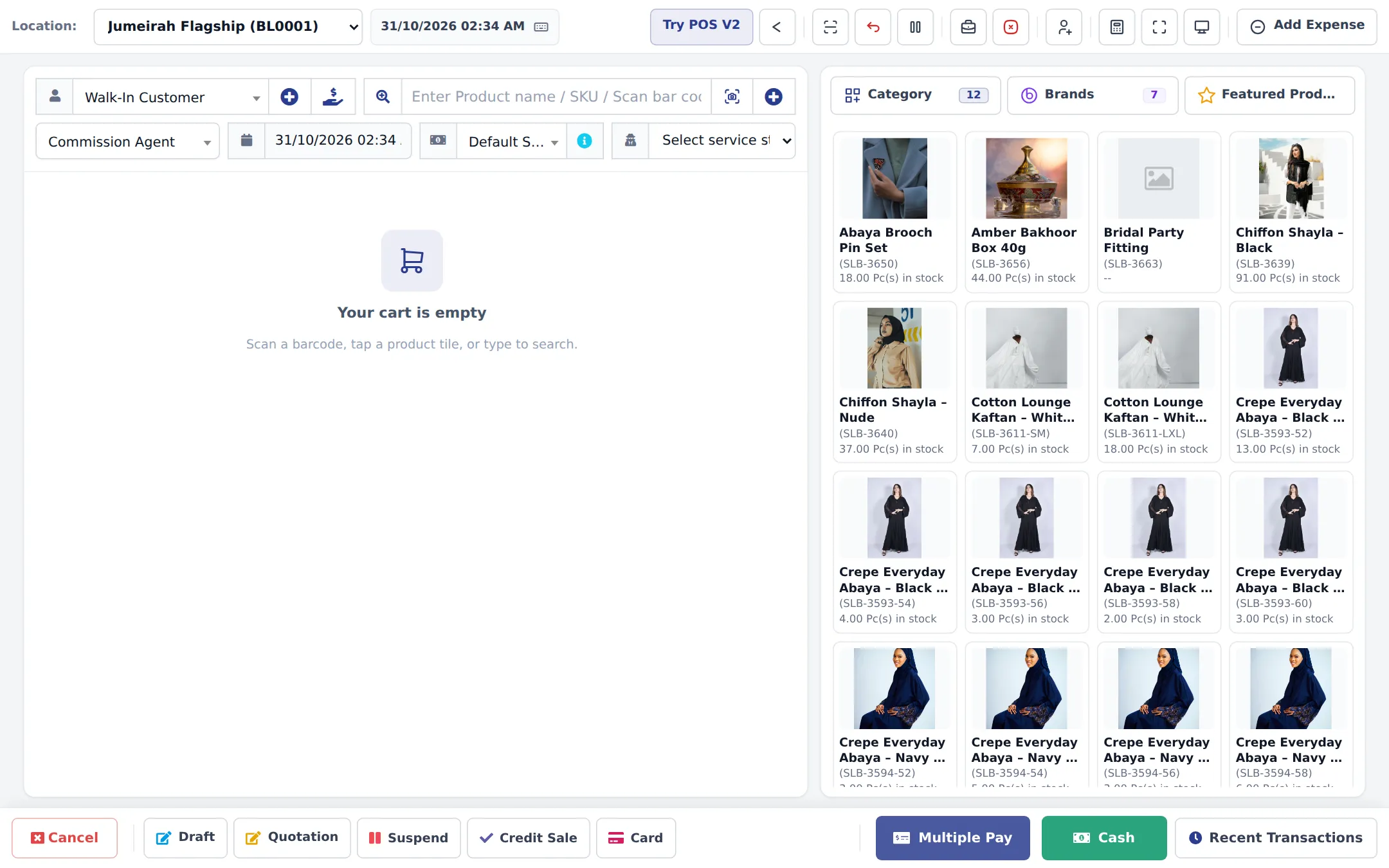1389x868 pixels.
Task: Click the blue info icon beside Default S...
Action: pos(585,141)
